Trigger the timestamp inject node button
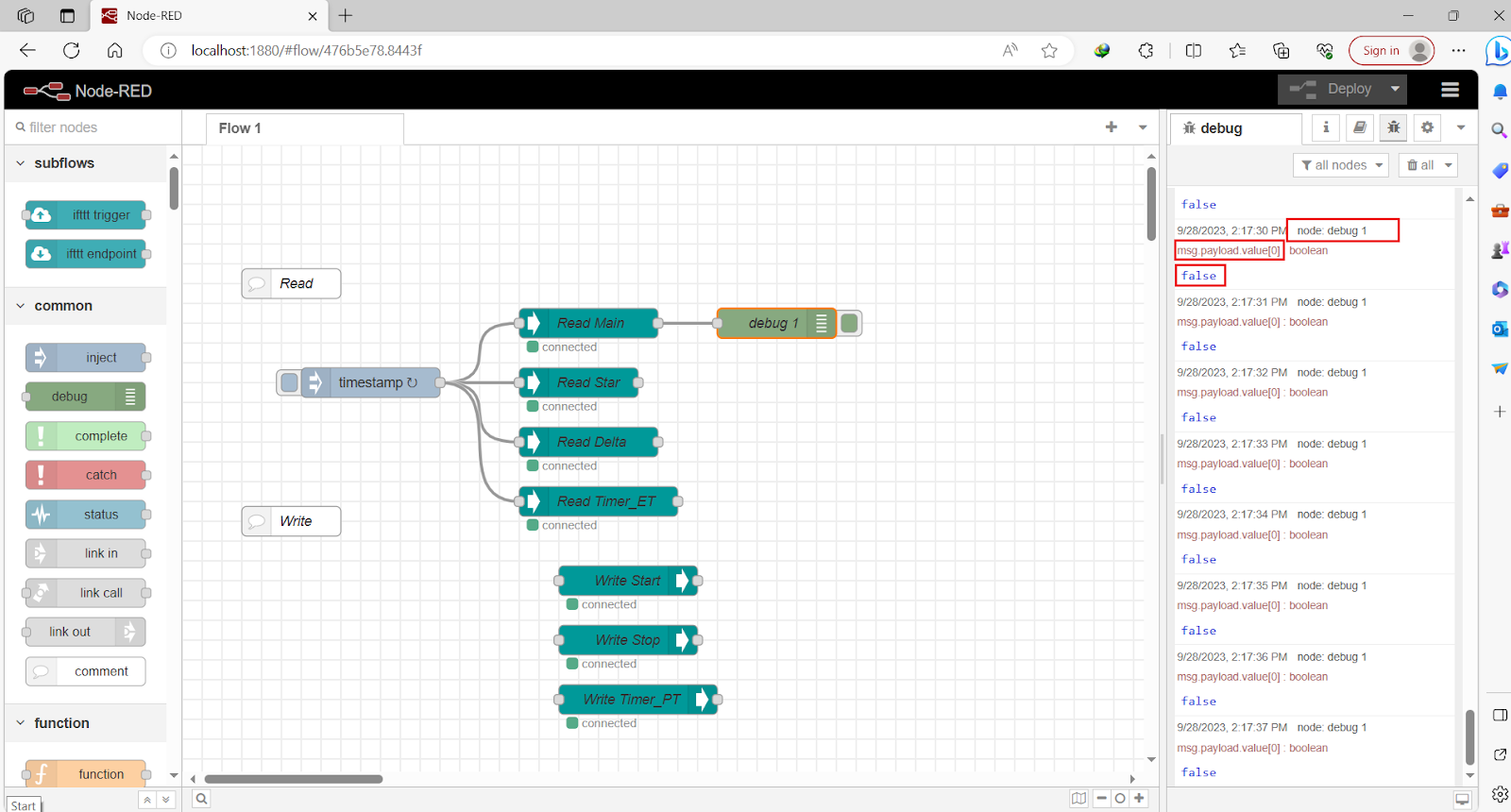Image resolution: width=1511 pixels, height=812 pixels. [x=289, y=382]
